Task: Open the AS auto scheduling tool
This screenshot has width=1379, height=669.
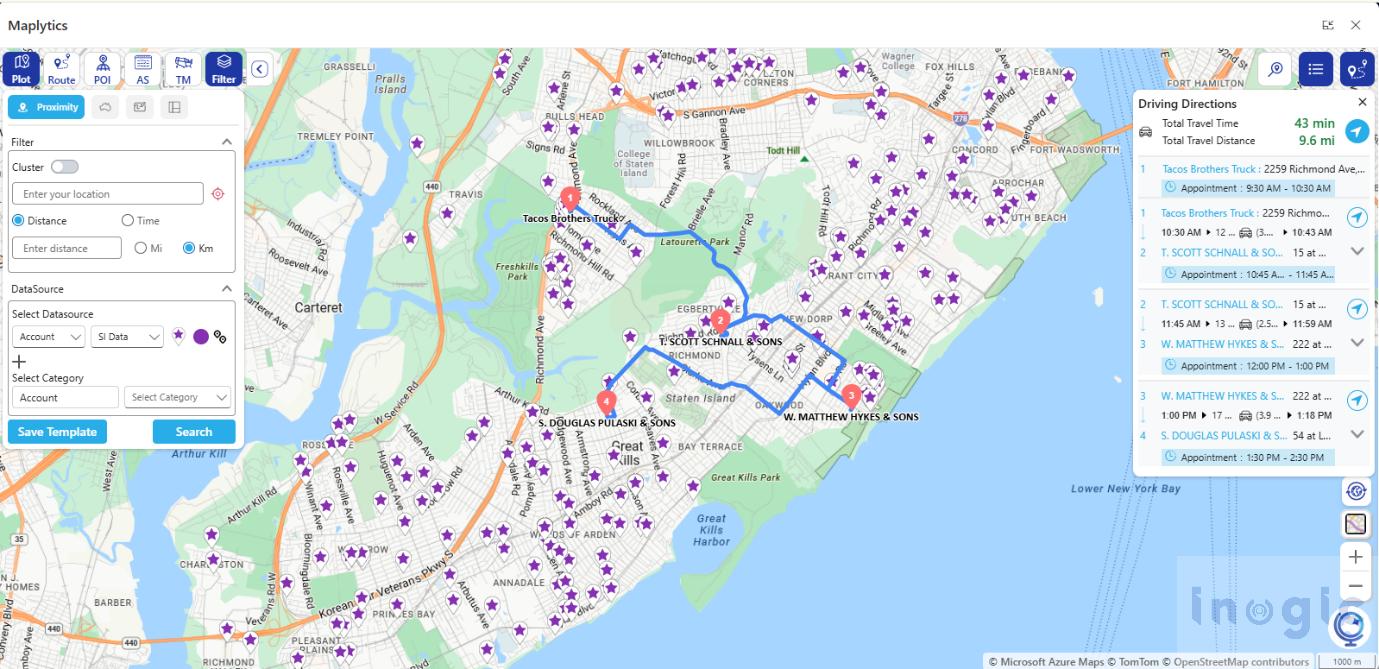Action: (143, 69)
